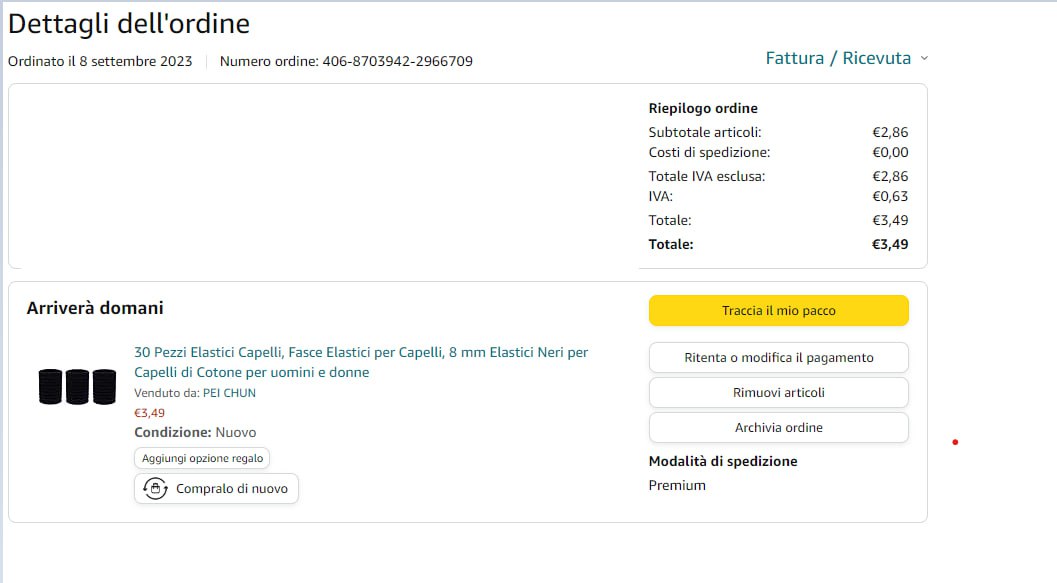Screen dimensions: 1057x583
Task: Click Traccia il mio pacco button
Action: click(779, 311)
